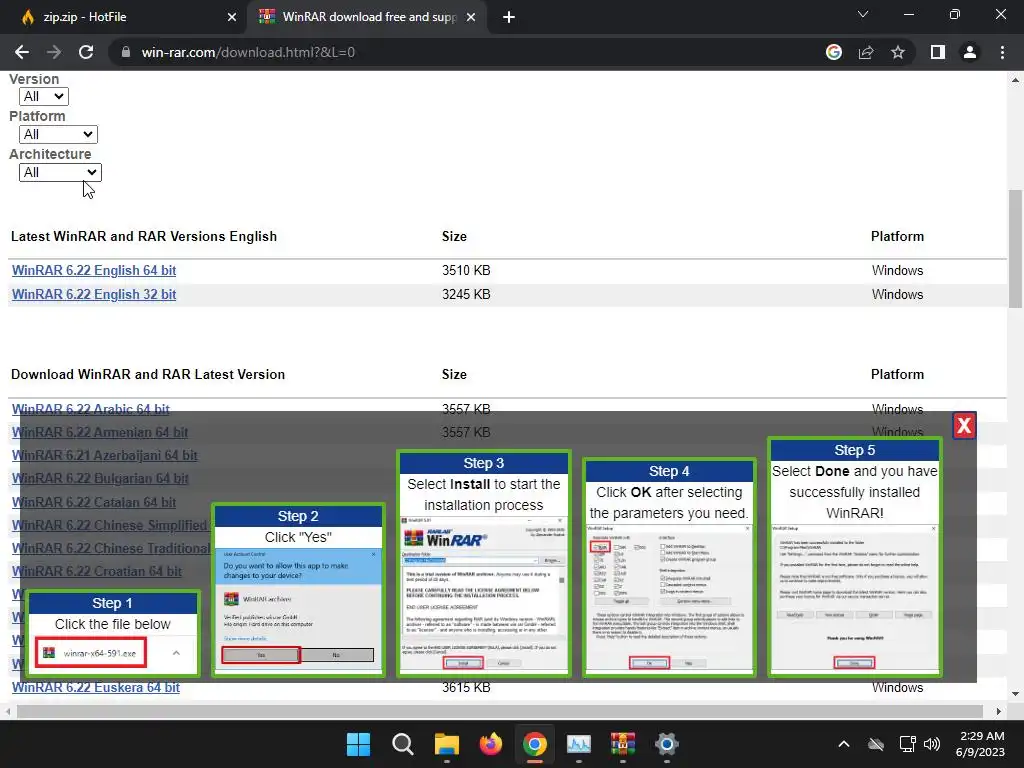This screenshot has width=1024, height=768.
Task: Launch Firefox from the taskbar
Action: pos(490,744)
